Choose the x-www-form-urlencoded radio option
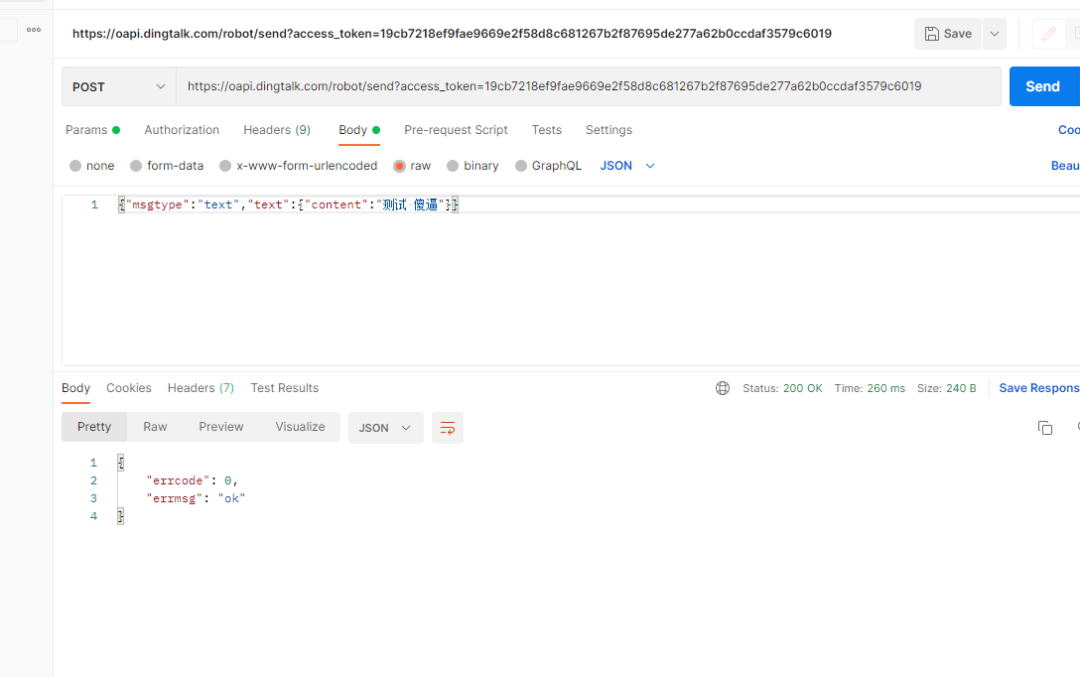The height and width of the screenshot is (677, 1080). click(226, 166)
